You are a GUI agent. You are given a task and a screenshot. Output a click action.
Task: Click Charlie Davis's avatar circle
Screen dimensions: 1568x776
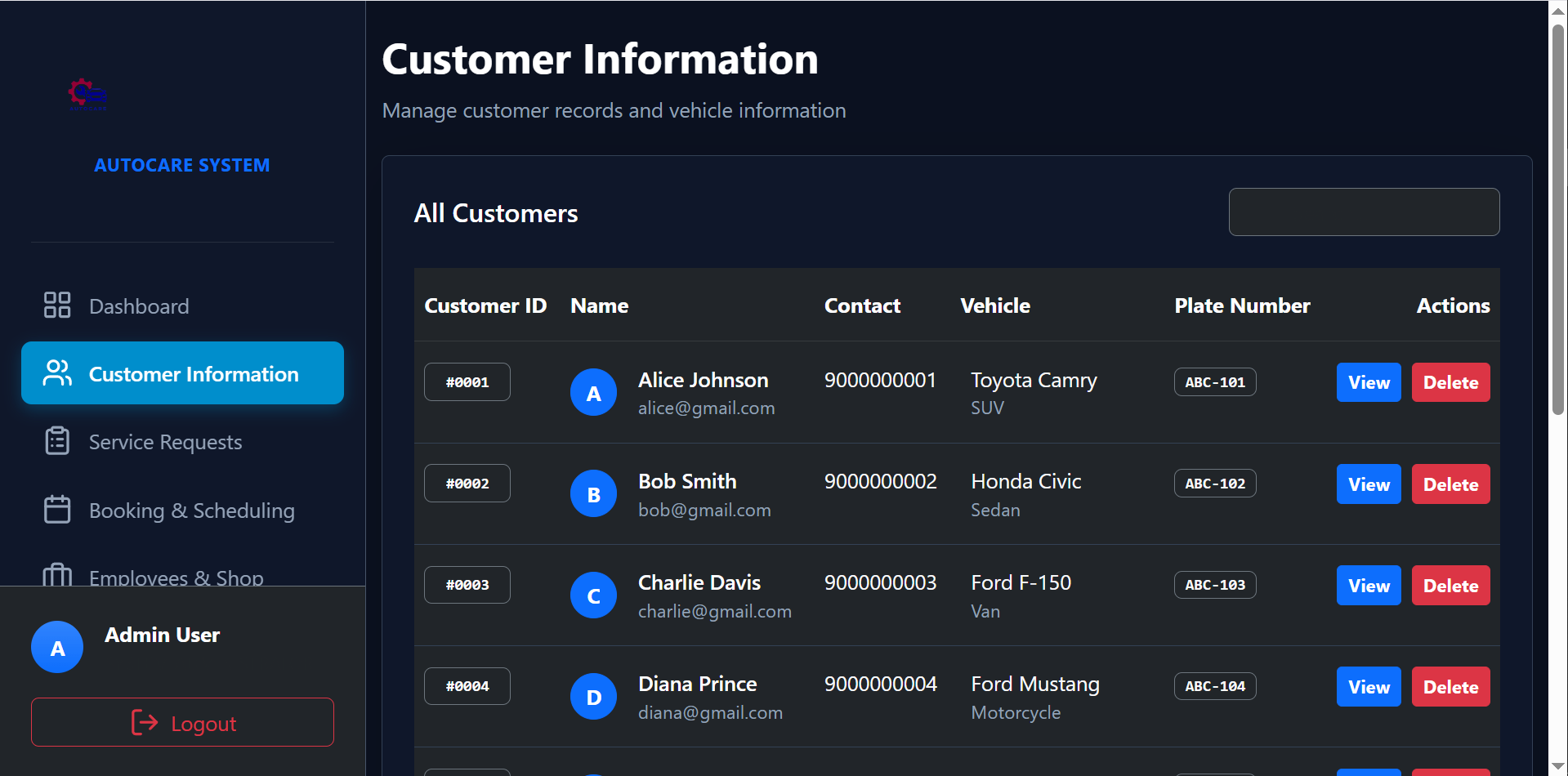coord(593,595)
